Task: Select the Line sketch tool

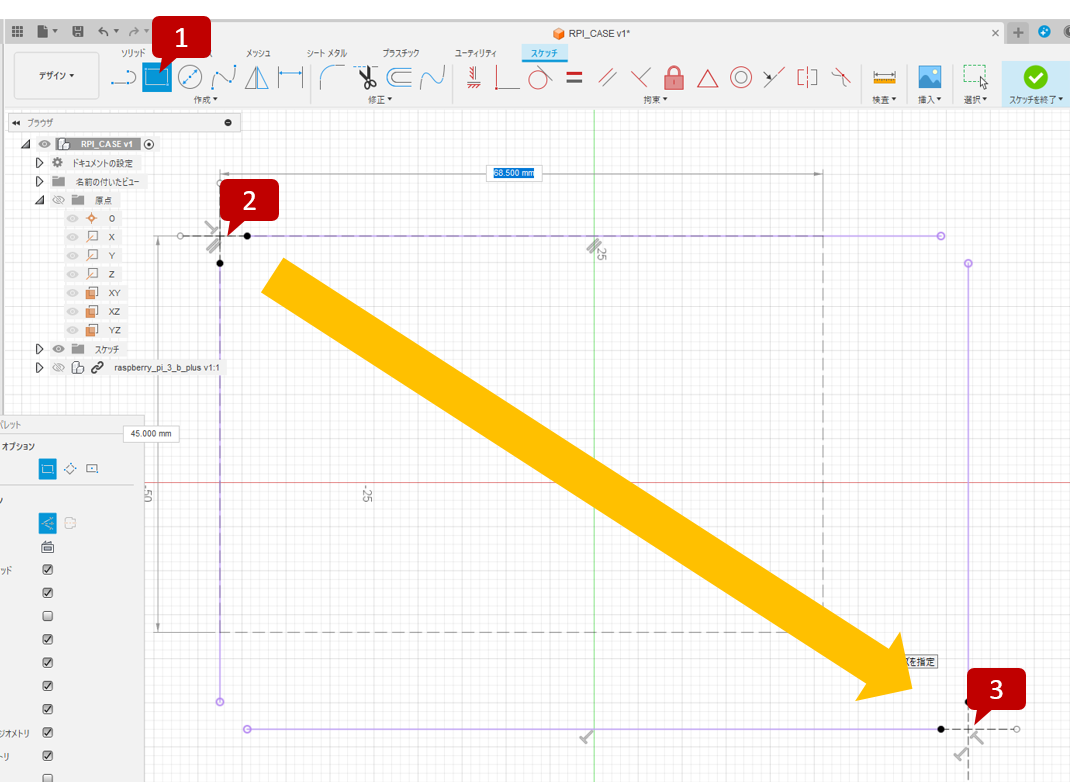Action: 124,78
